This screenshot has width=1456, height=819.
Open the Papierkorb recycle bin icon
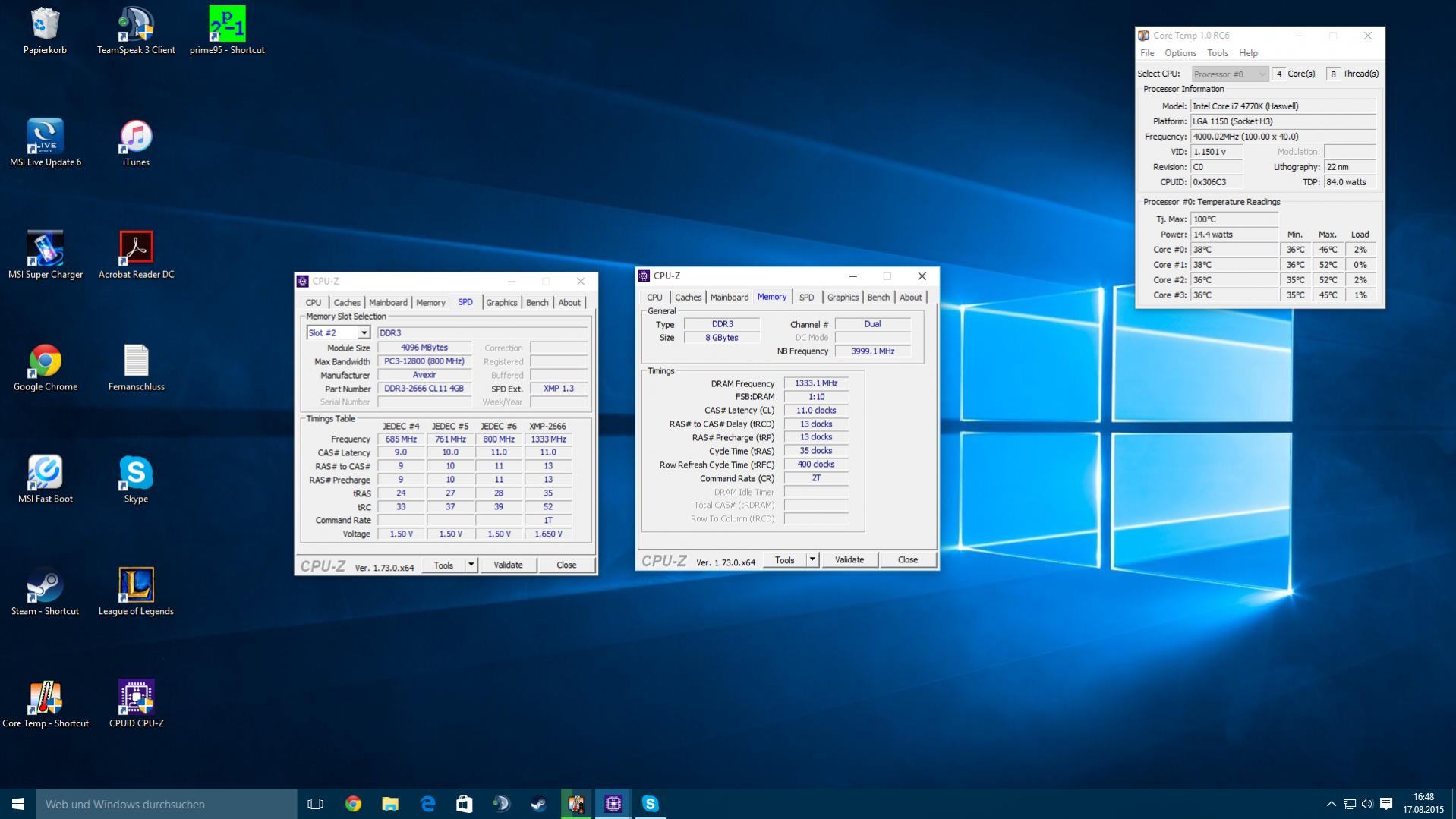(x=45, y=31)
